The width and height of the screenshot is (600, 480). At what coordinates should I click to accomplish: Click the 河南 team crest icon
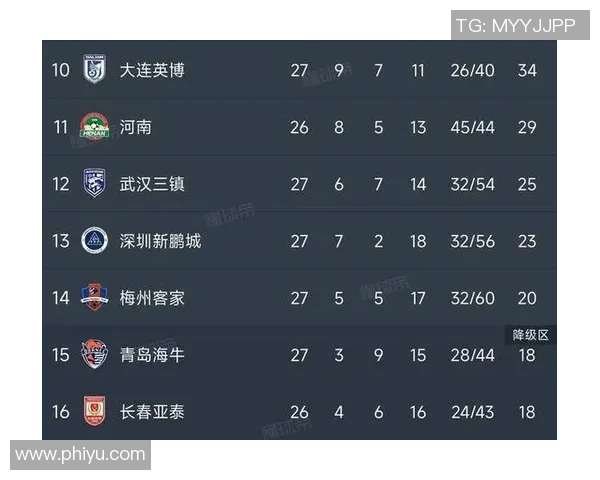95,127
